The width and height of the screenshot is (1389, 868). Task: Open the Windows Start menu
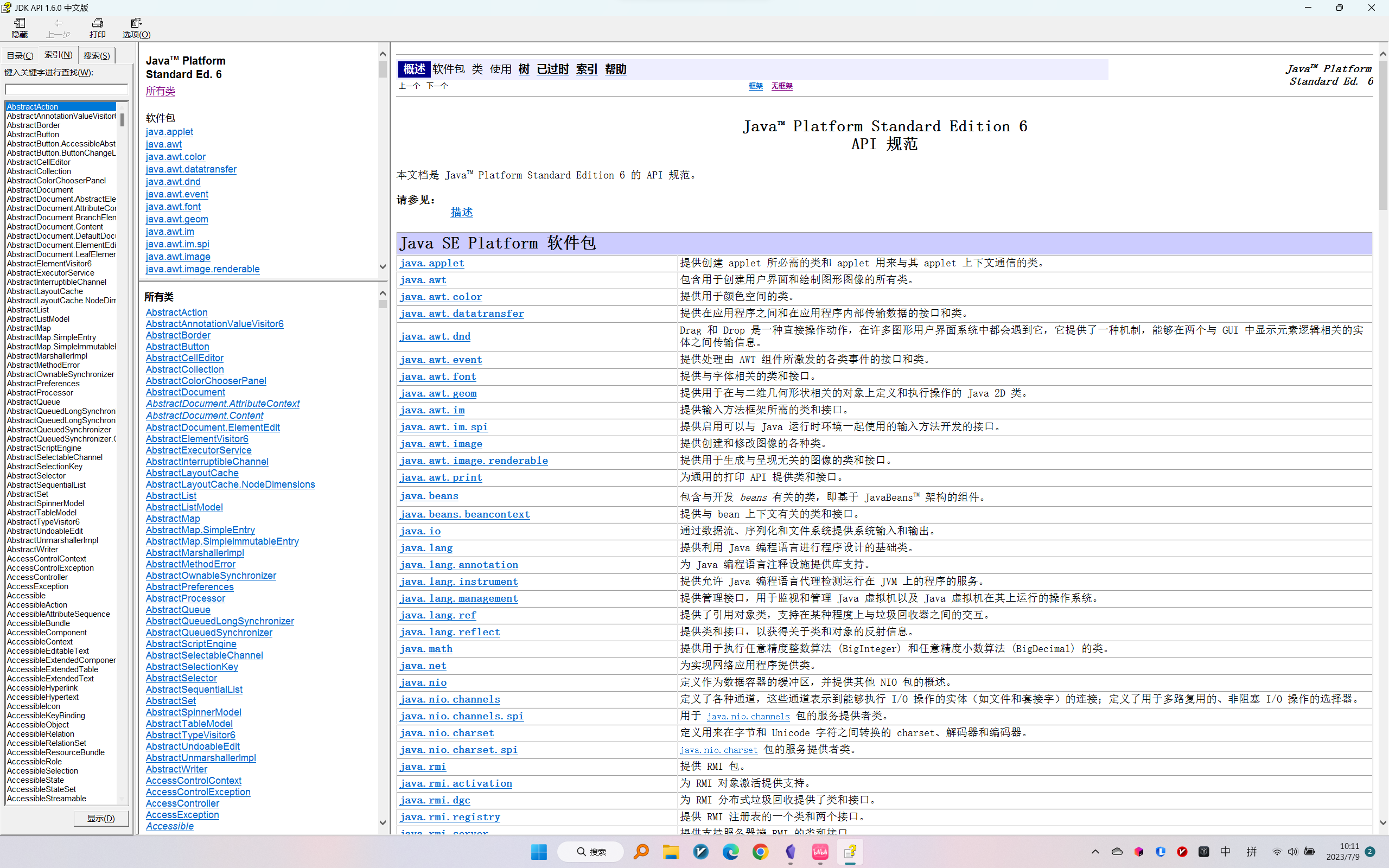click(x=538, y=852)
